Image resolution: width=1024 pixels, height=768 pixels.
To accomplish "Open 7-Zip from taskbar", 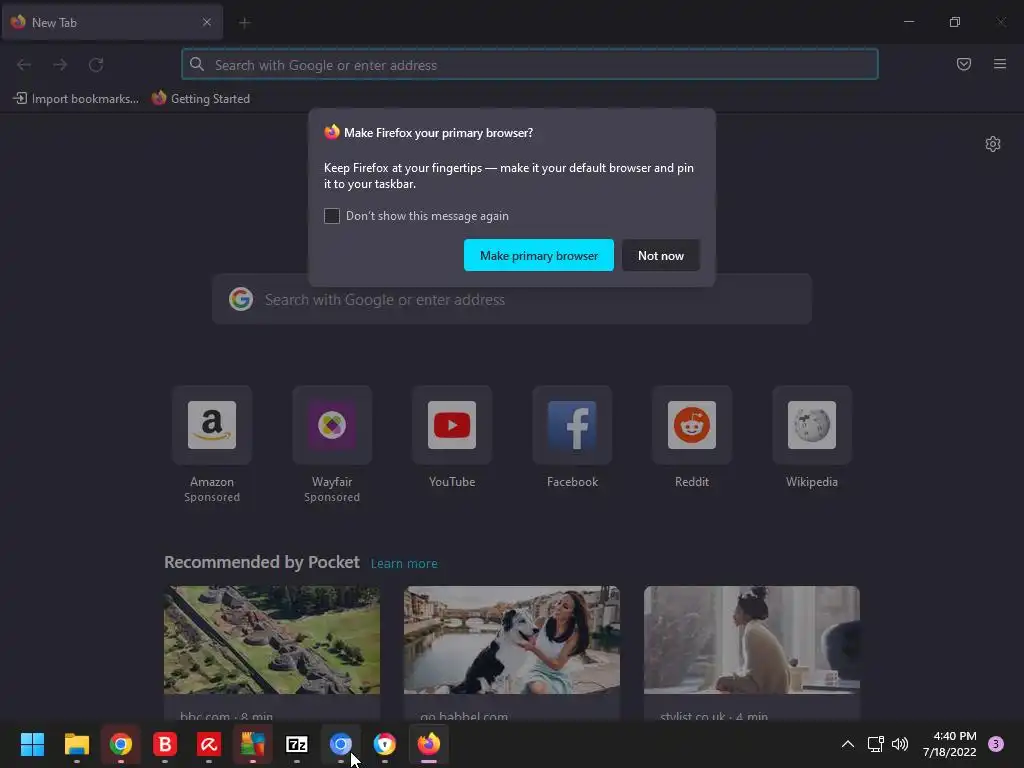I will (296, 744).
